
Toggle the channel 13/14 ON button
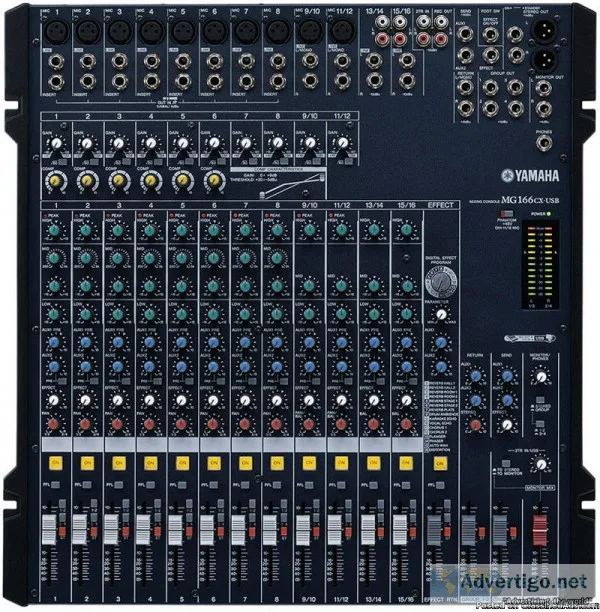pos(373,463)
